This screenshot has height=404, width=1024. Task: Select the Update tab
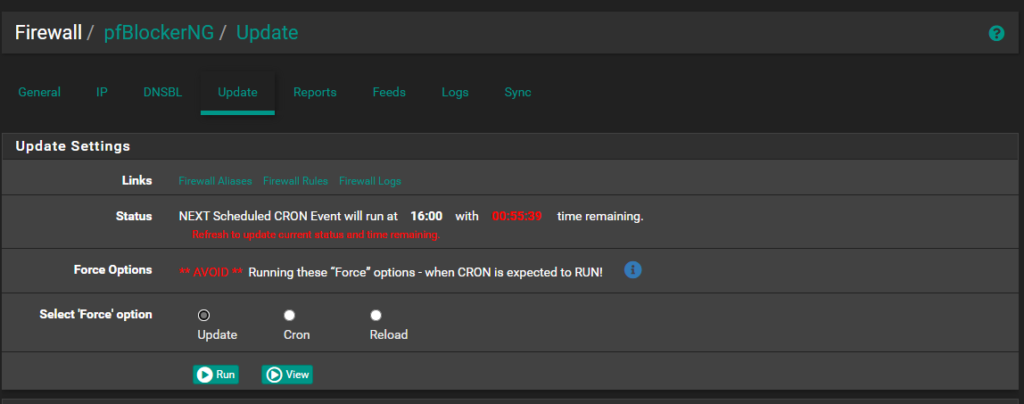[238, 92]
